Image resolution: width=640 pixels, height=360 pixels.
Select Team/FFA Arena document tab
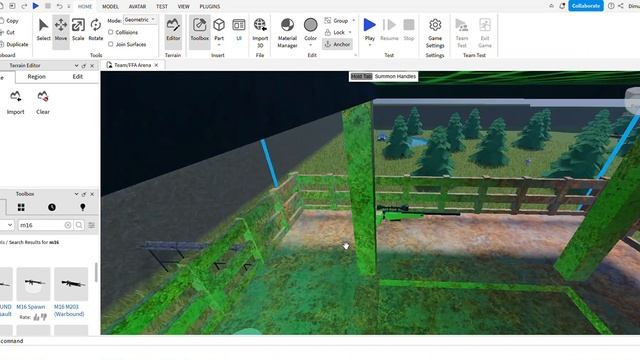coord(132,65)
